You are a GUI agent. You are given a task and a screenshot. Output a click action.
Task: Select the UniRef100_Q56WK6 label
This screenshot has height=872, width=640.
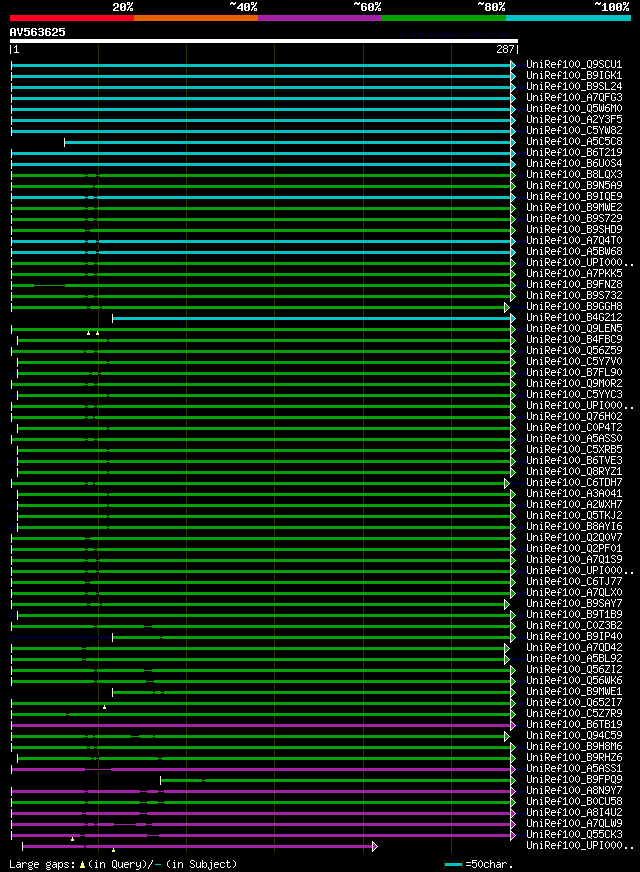(574, 681)
